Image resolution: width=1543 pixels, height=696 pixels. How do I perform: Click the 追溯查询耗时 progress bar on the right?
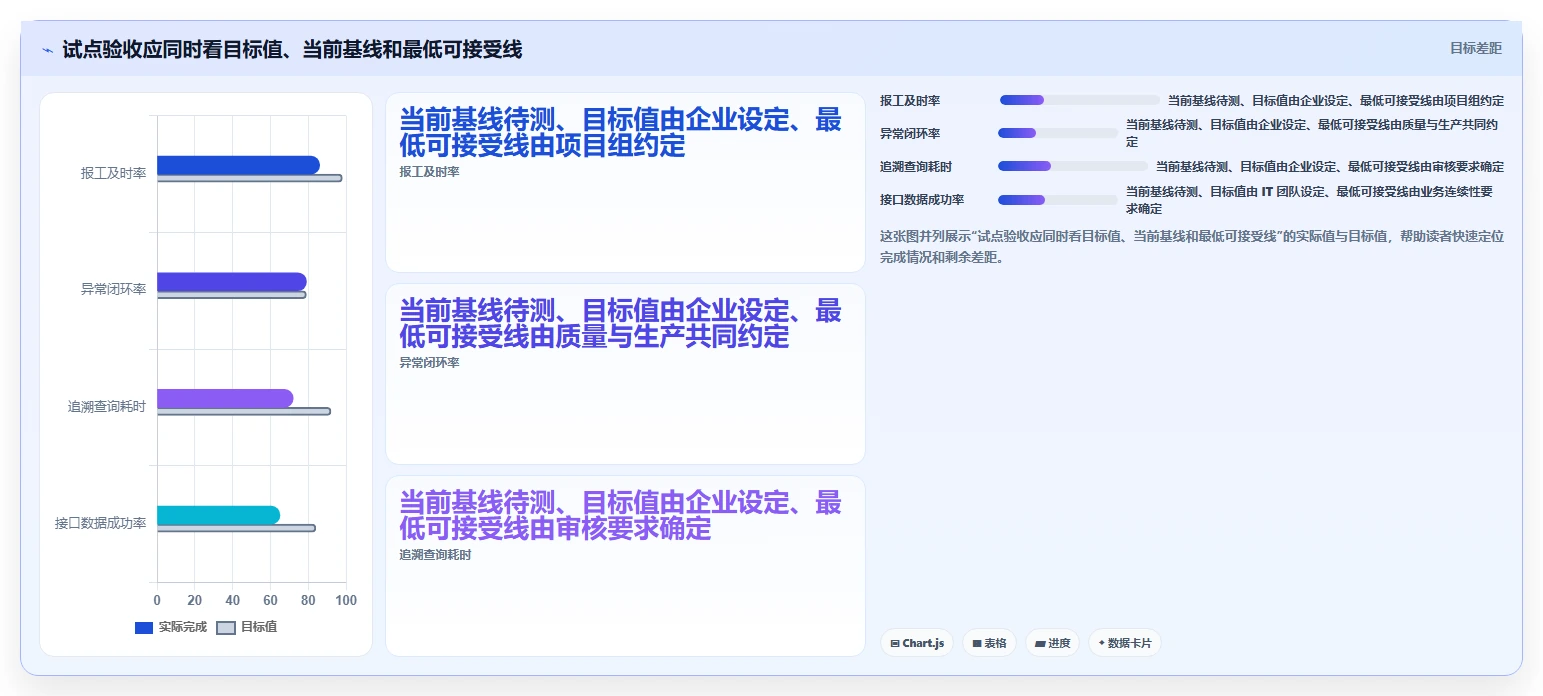pos(1073,166)
